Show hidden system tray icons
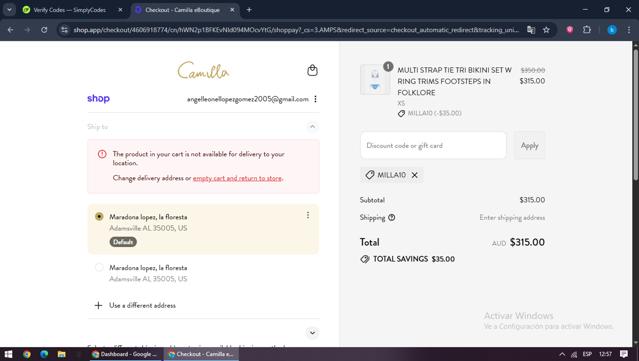Viewport: 639px width, 361px height. tap(562, 354)
